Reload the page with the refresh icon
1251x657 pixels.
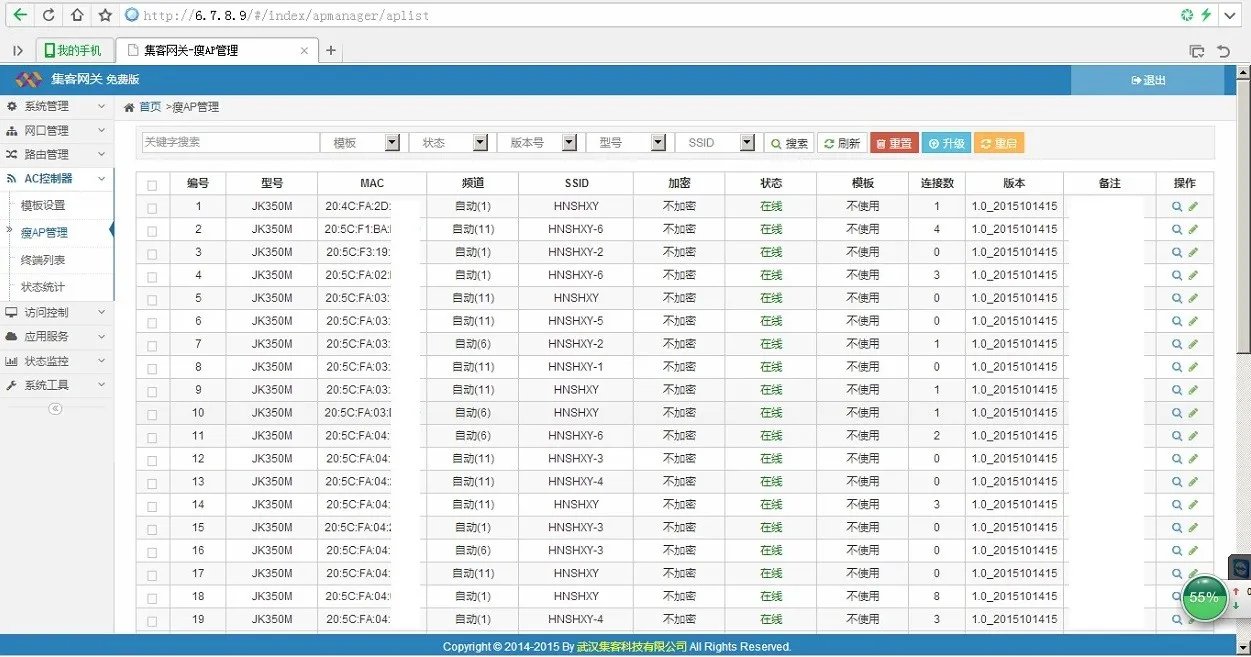48,15
